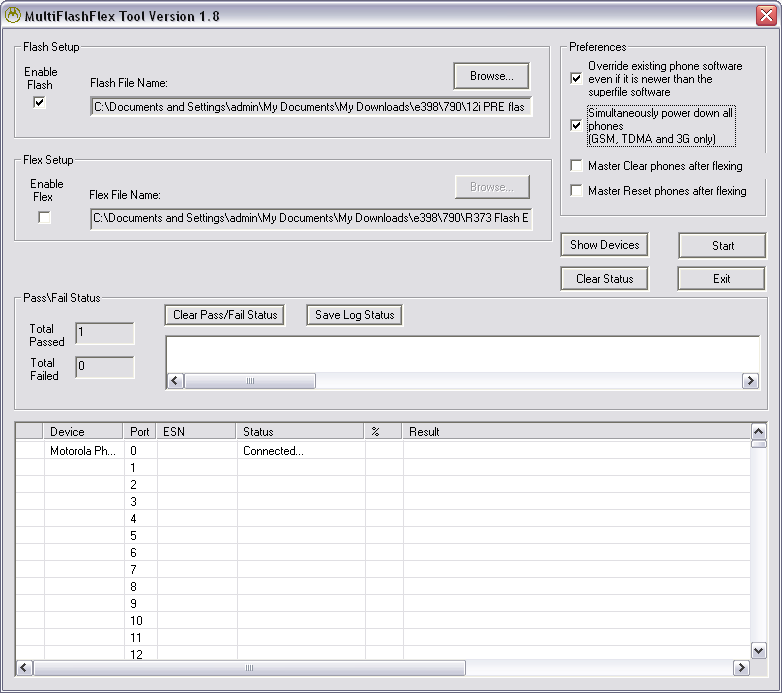Click the Start button
Image resolution: width=782 pixels, height=693 pixels.
[x=722, y=245]
